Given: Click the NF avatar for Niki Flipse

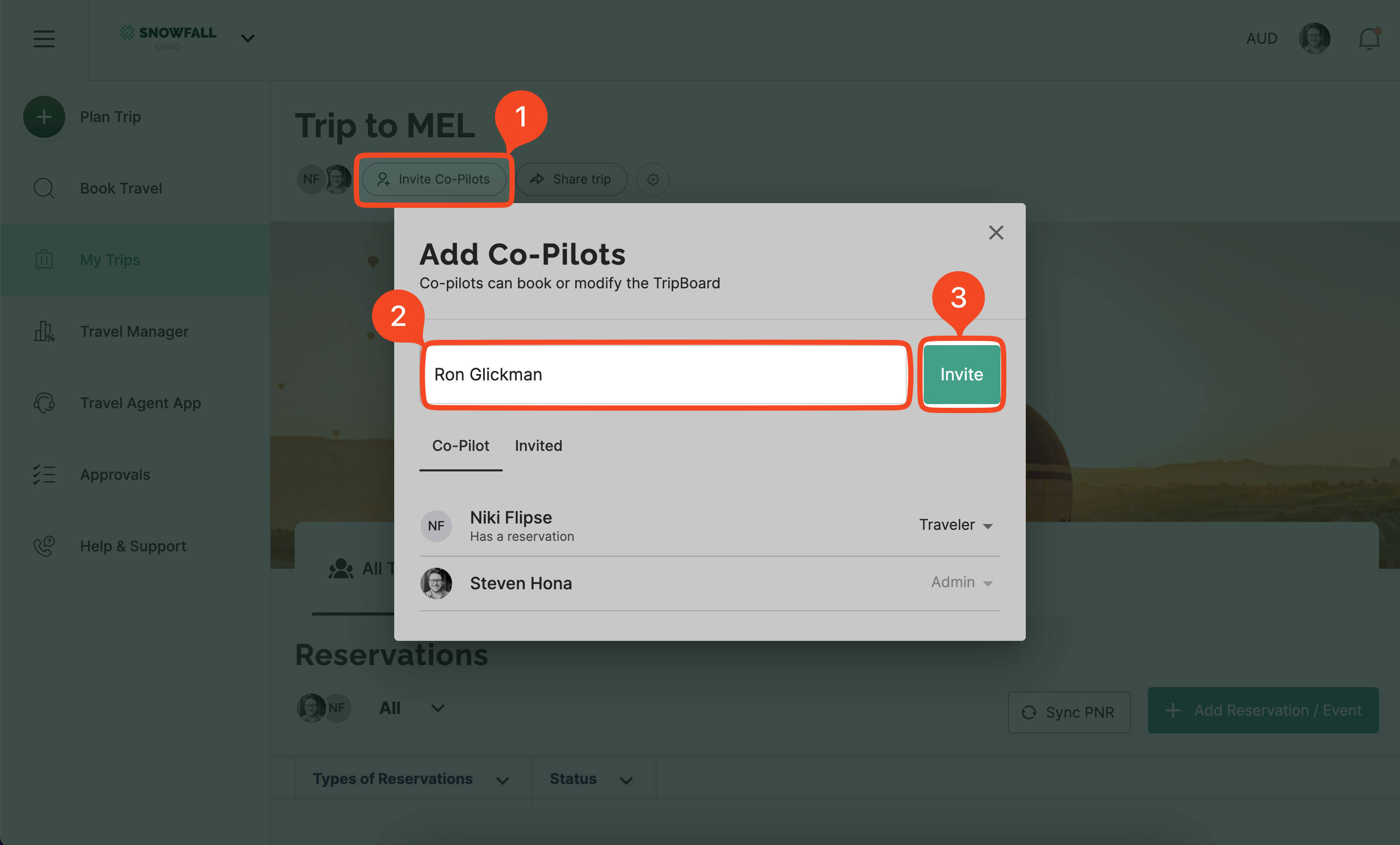Looking at the screenshot, I should 436,526.
